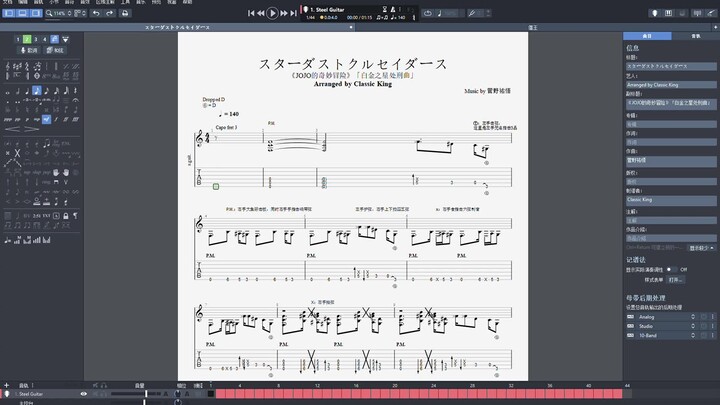Image resolution: width=720 pixels, height=405 pixels.
Task: Open the 1. Steel Guitar track selector
Action: (327, 9)
